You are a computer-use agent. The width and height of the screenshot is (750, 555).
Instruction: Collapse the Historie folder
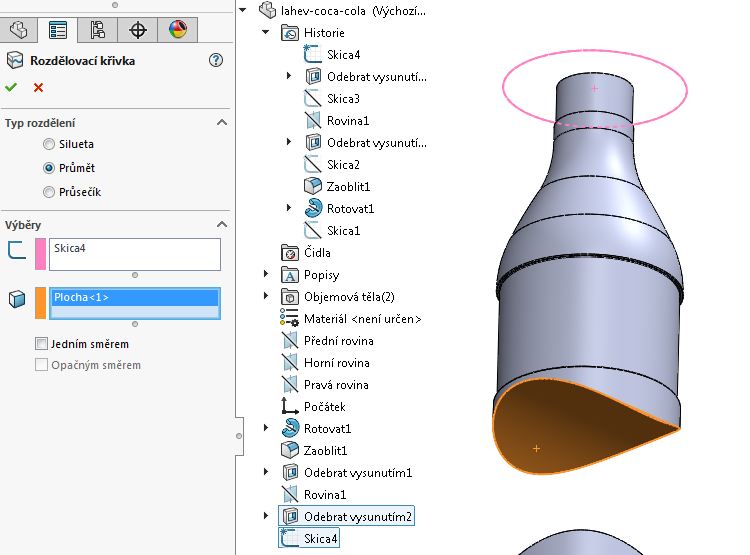pyautogui.click(x=266, y=32)
